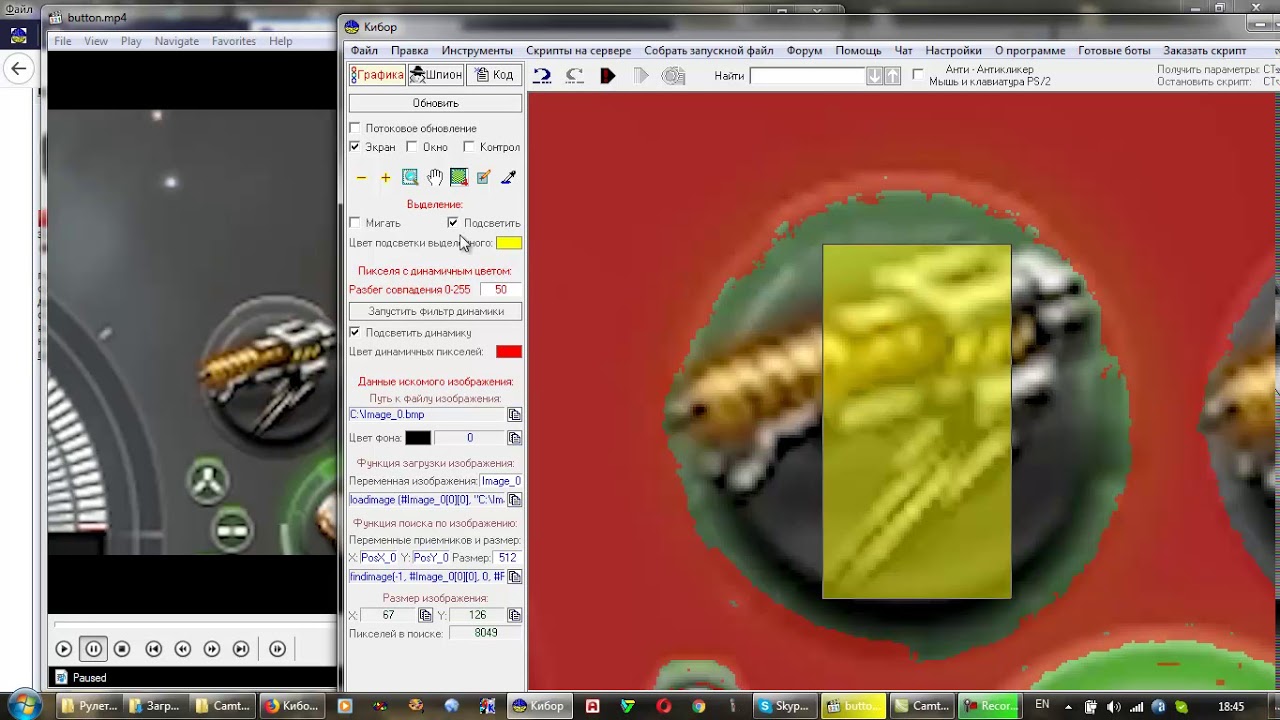This screenshot has height=720, width=1280.
Task: Click Stop in the media player
Action: click(x=122, y=649)
